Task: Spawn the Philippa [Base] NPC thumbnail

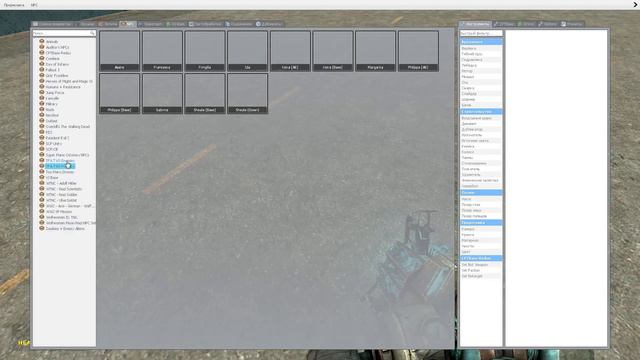Action: [x=120, y=93]
